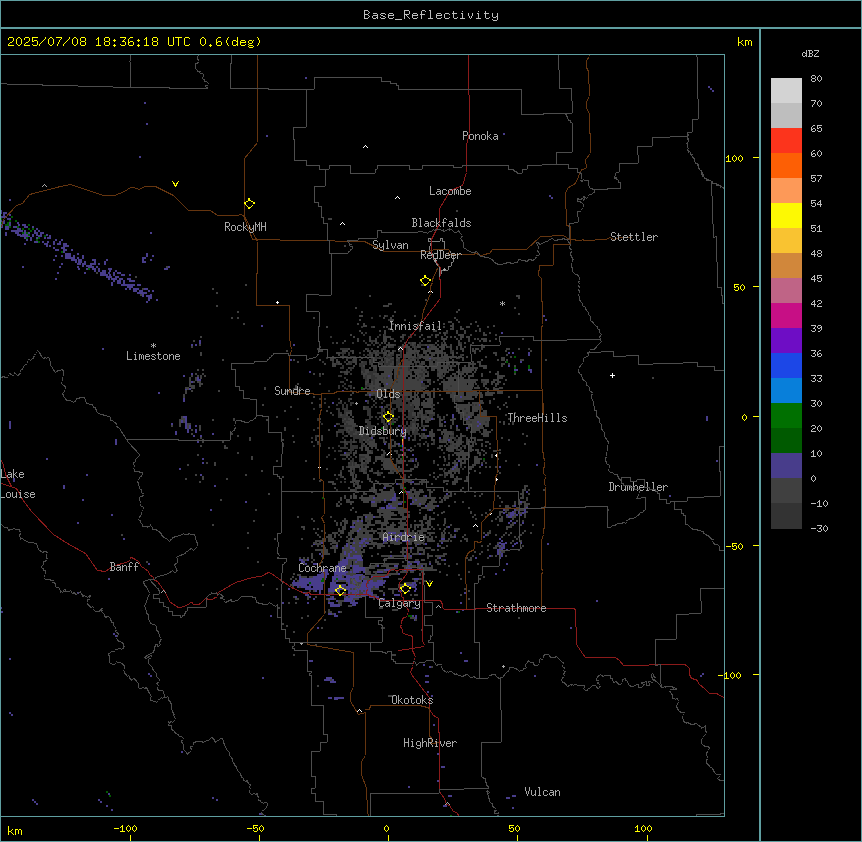This screenshot has width=862, height=842.
Task: Select the orange 57-60 dBZ swatch
Action: (786, 165)
